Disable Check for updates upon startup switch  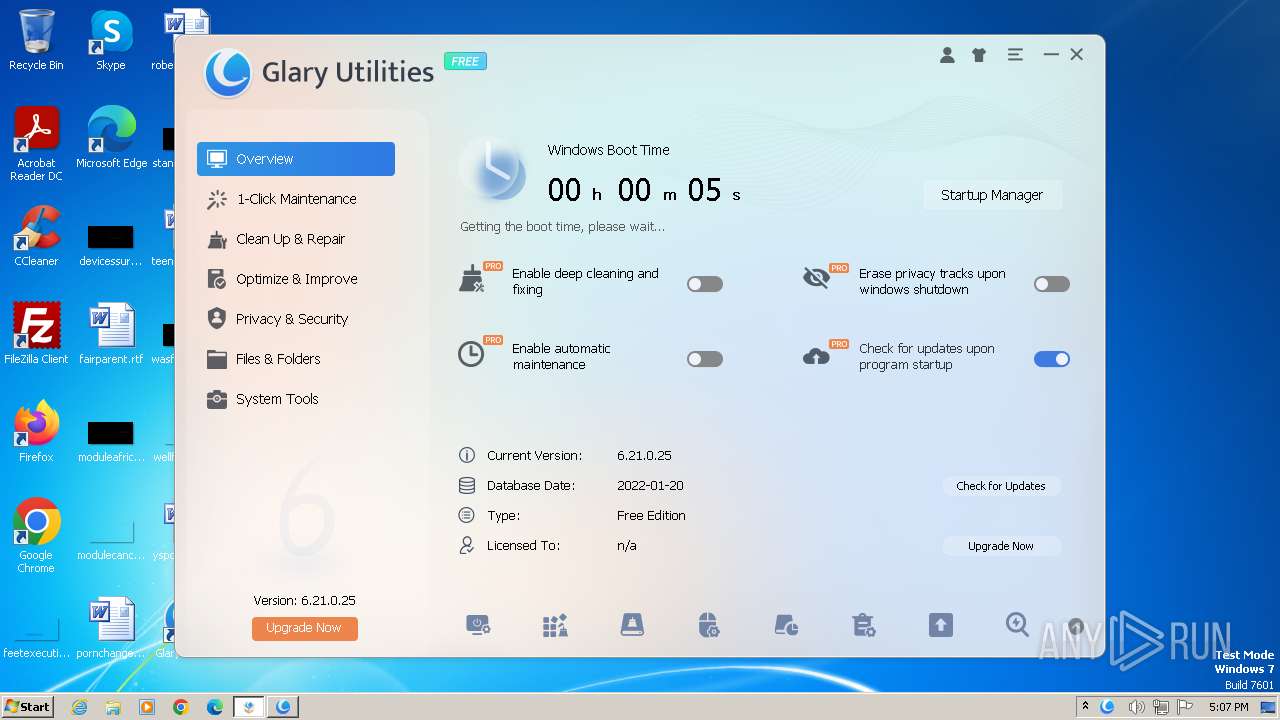pos(1052,359)
